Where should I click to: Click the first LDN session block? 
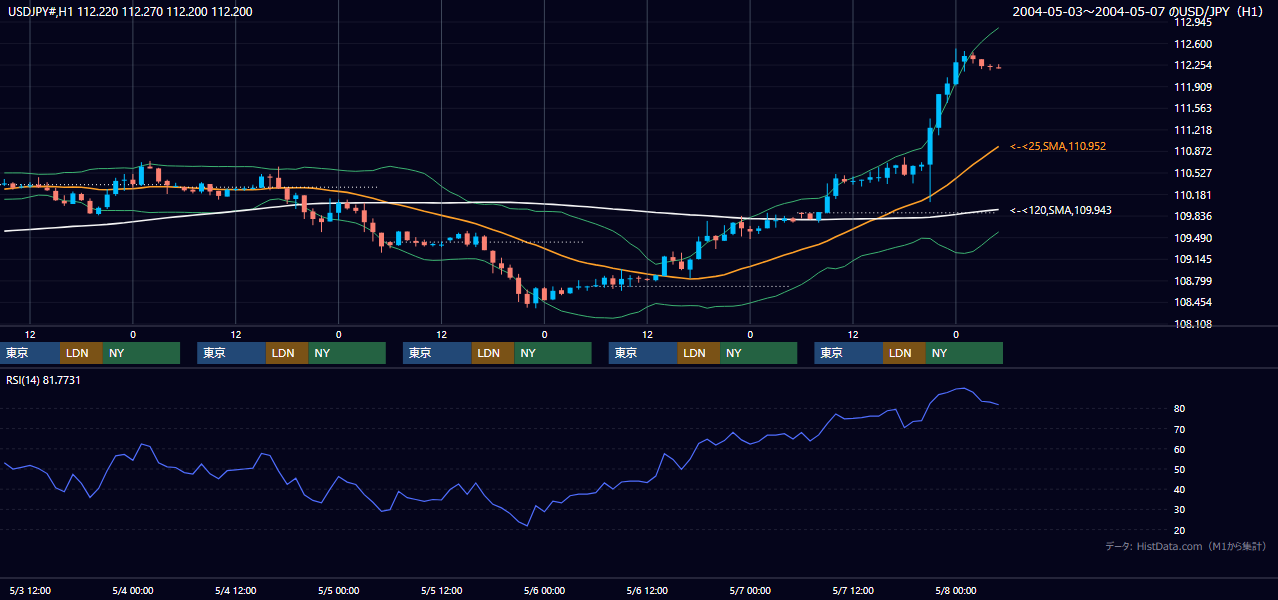[81, 353]
